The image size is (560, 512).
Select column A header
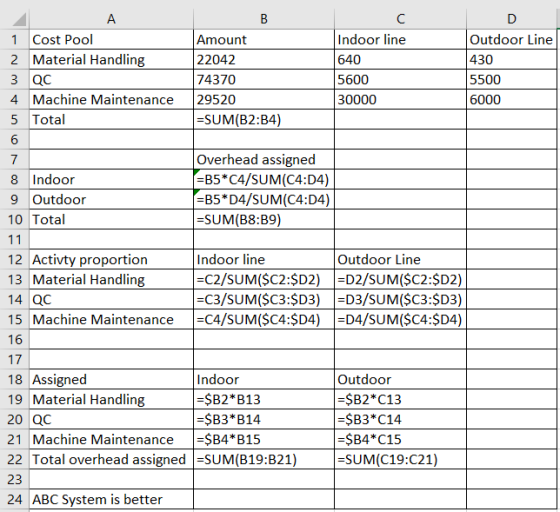(111, 19)
